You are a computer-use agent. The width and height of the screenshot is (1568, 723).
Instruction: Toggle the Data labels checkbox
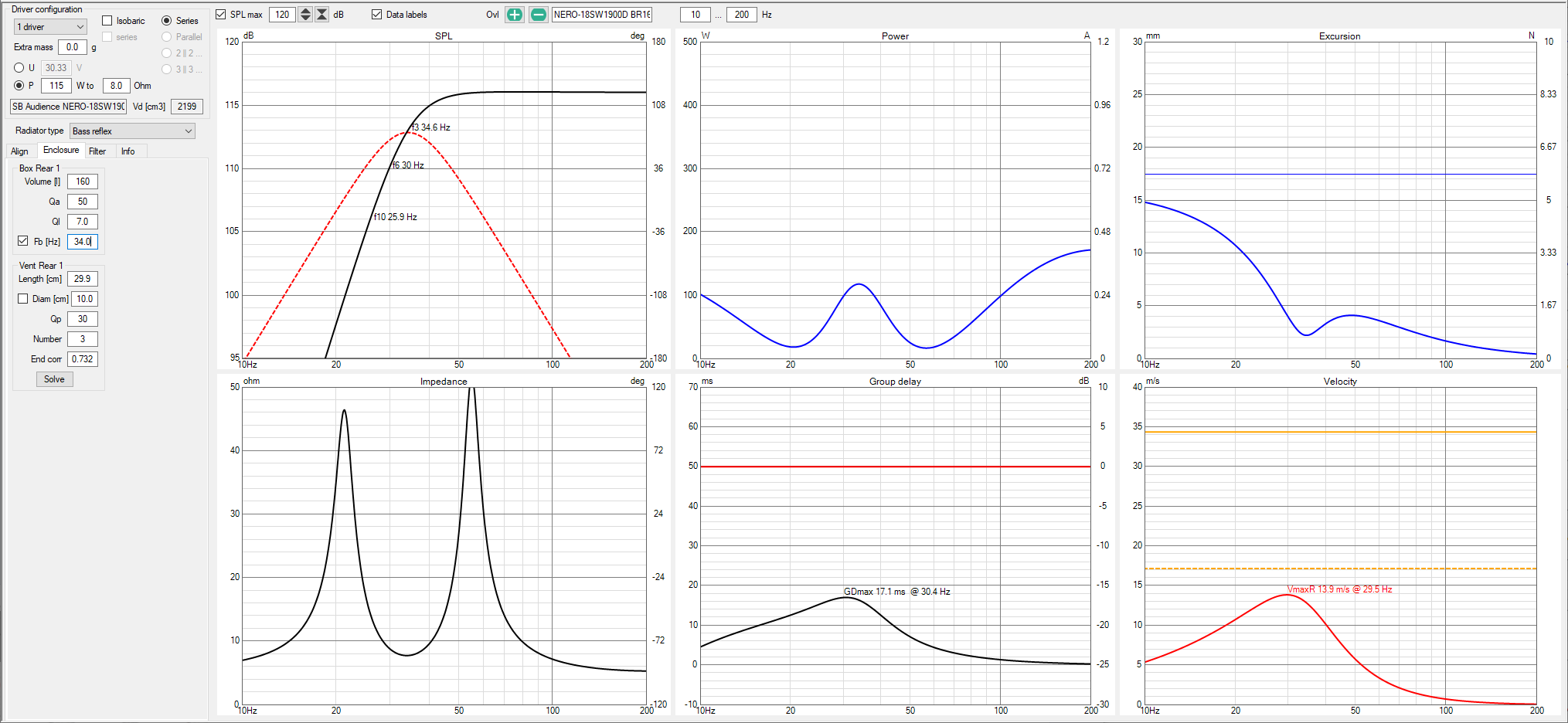[377, 15]
